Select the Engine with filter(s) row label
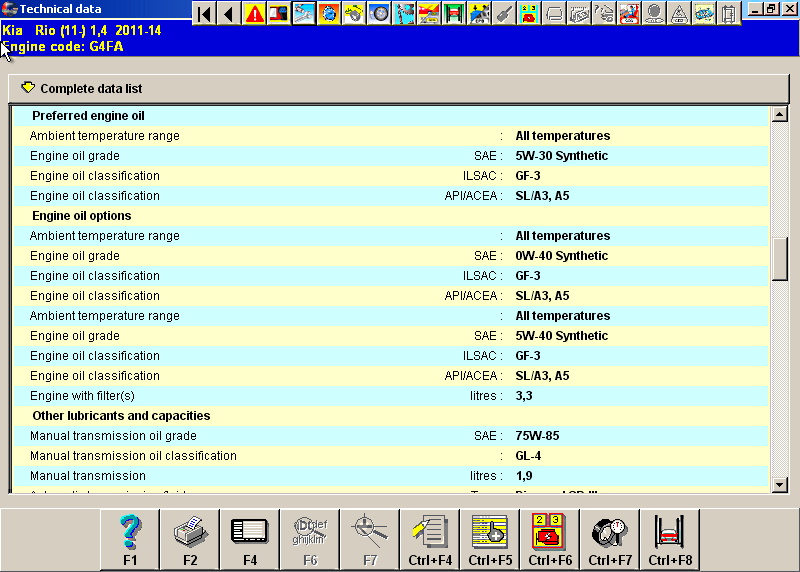 pyautogui.click(x=82, y=396)
